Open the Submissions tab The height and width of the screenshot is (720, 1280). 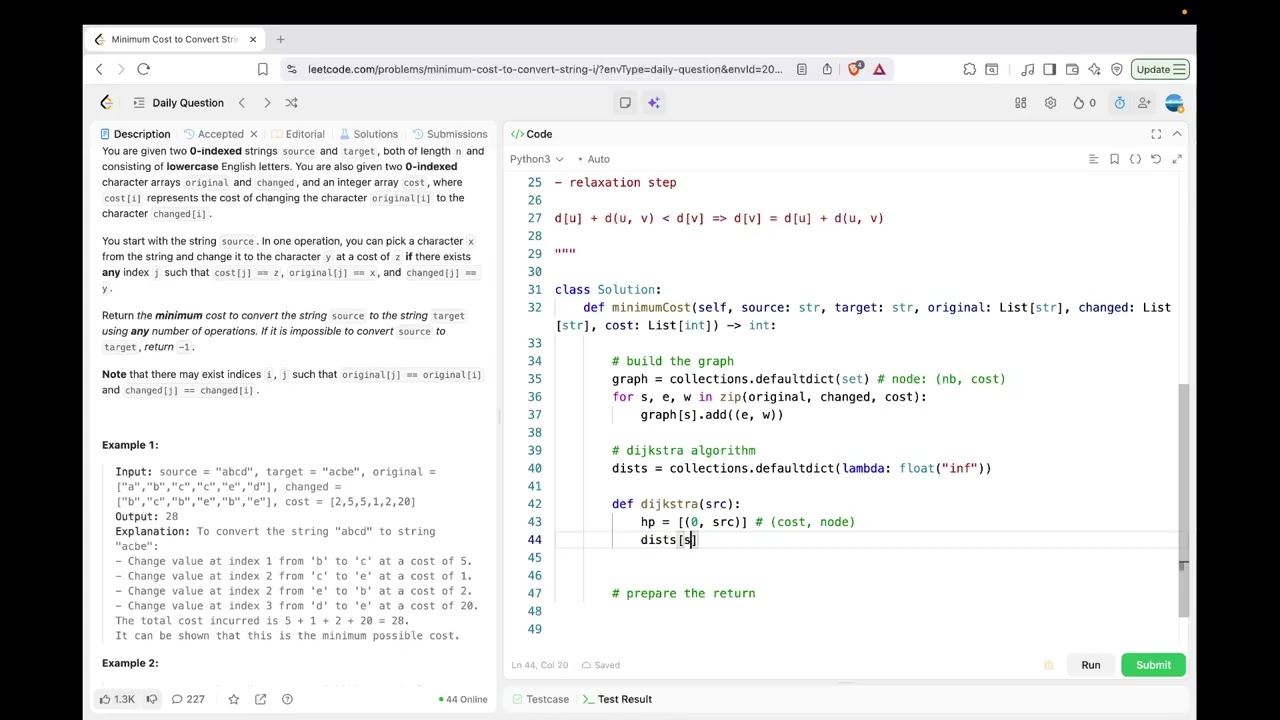[x=449, y=134]
